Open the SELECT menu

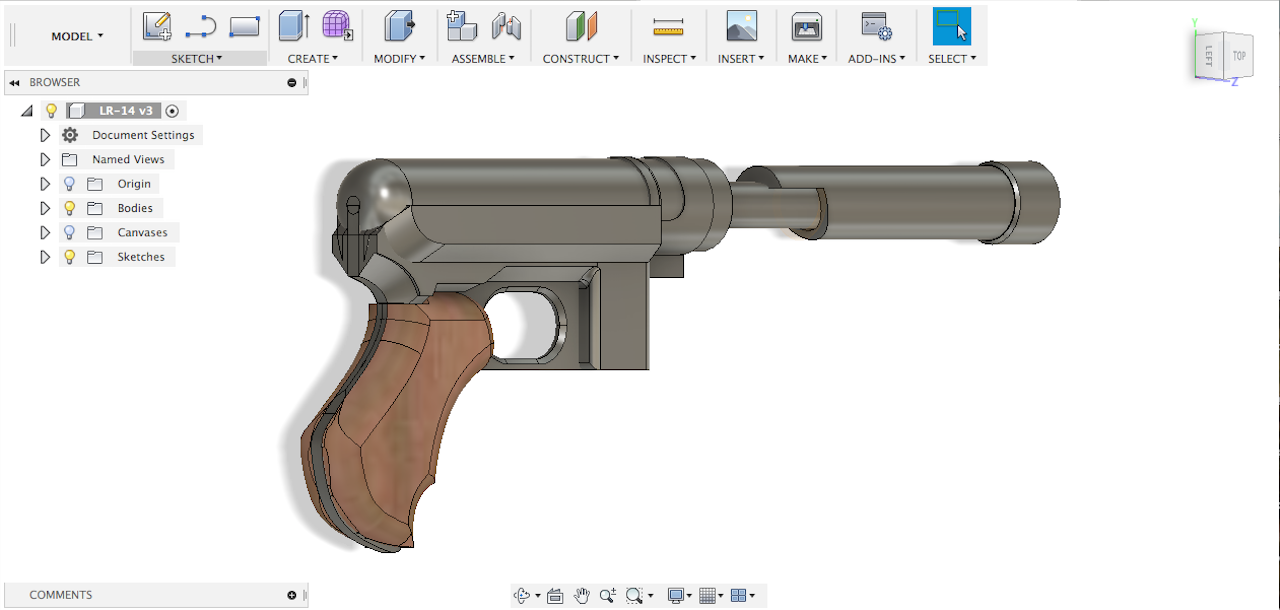(952, 59)
